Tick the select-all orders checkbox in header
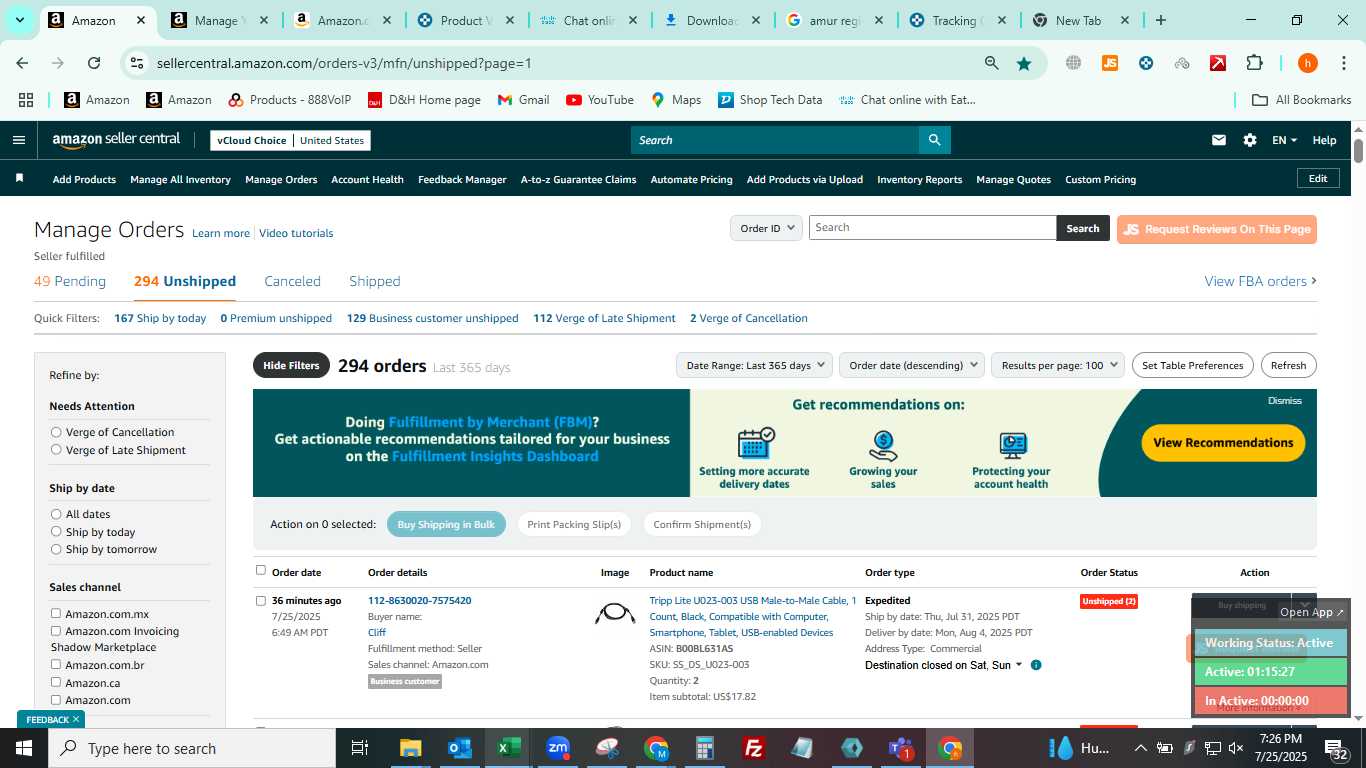 [x=261, y=570]
